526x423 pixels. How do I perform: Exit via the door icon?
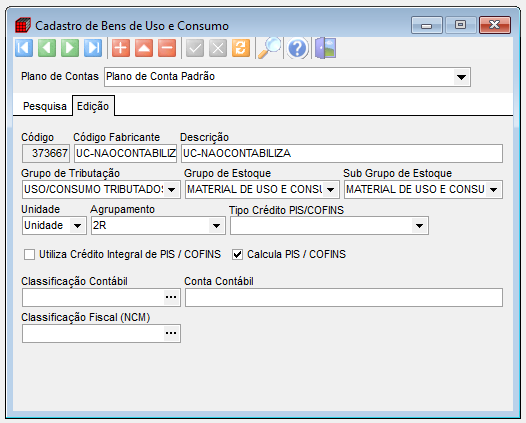[x=325, y=48]
